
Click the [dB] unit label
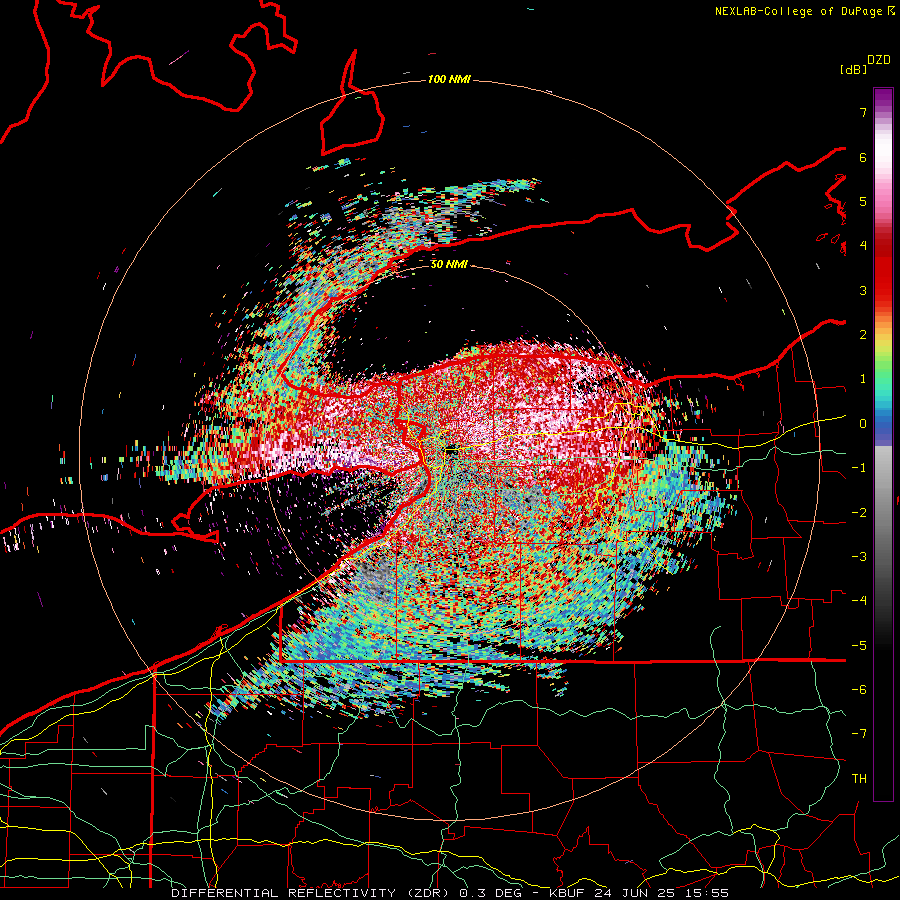[x=854, y=70]
